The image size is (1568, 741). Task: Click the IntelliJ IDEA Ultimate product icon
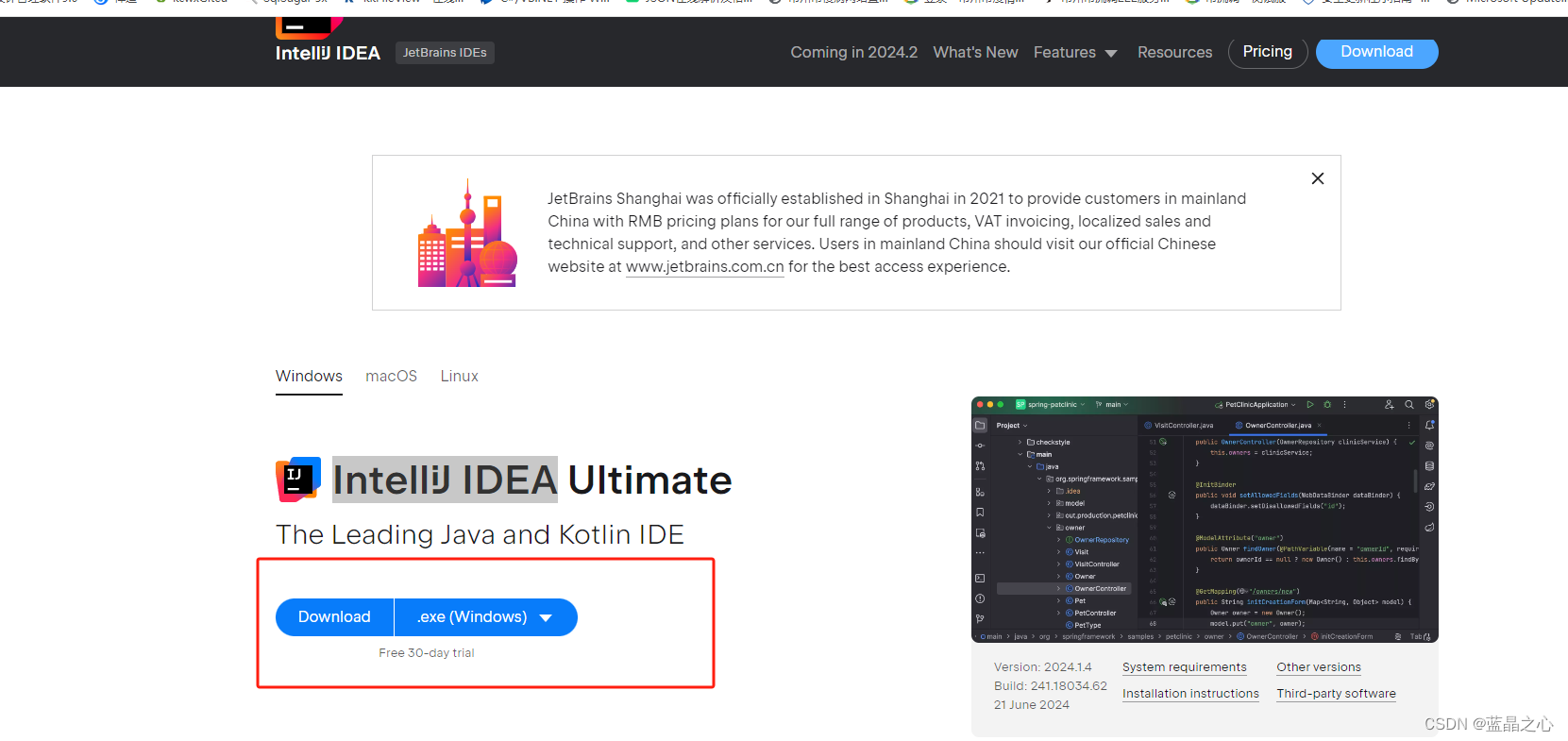click(298, 480)
